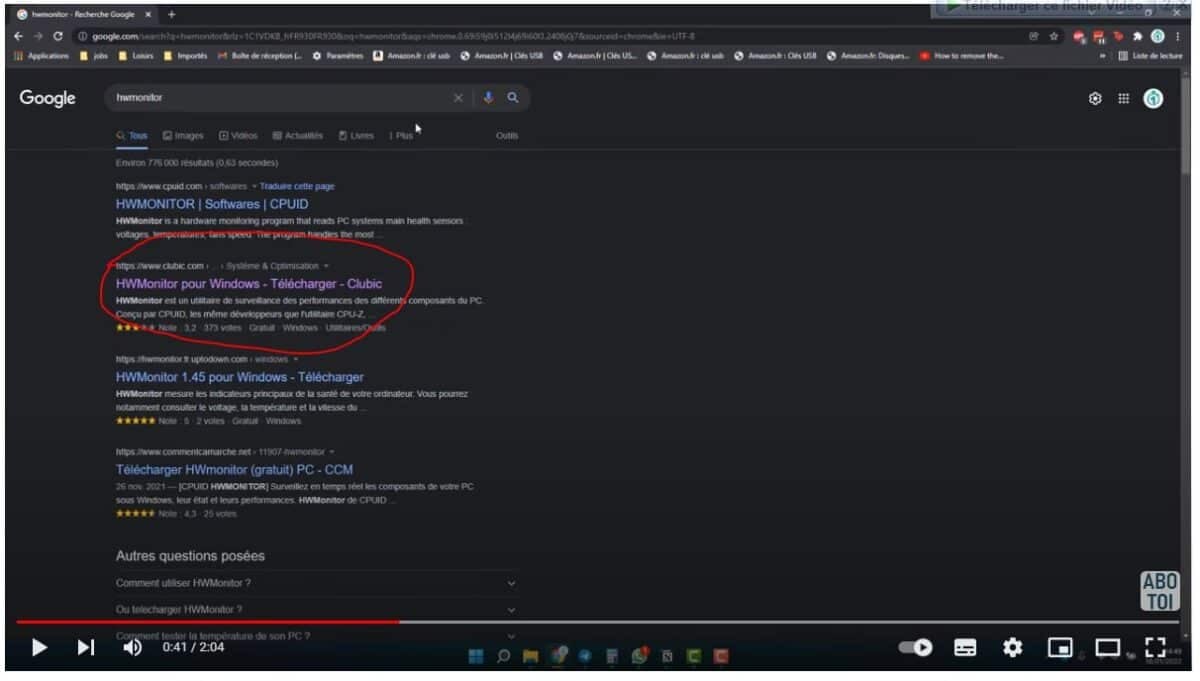The width and height of the screenshot is (1200, 681).
Task: Switch to the Images results tab
Action: (x=183, y=136)
